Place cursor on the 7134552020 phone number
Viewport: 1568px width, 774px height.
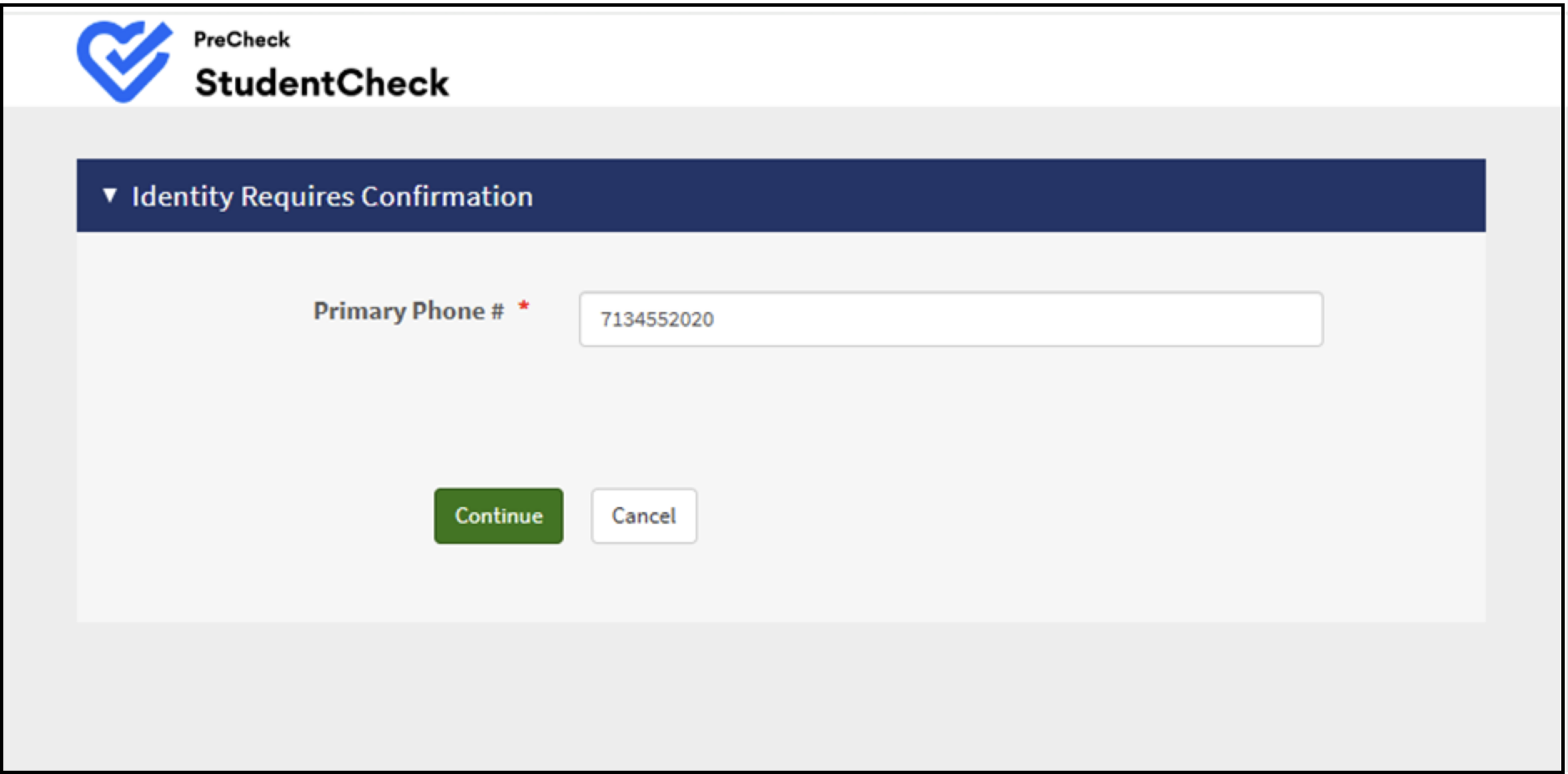point(657,319)
